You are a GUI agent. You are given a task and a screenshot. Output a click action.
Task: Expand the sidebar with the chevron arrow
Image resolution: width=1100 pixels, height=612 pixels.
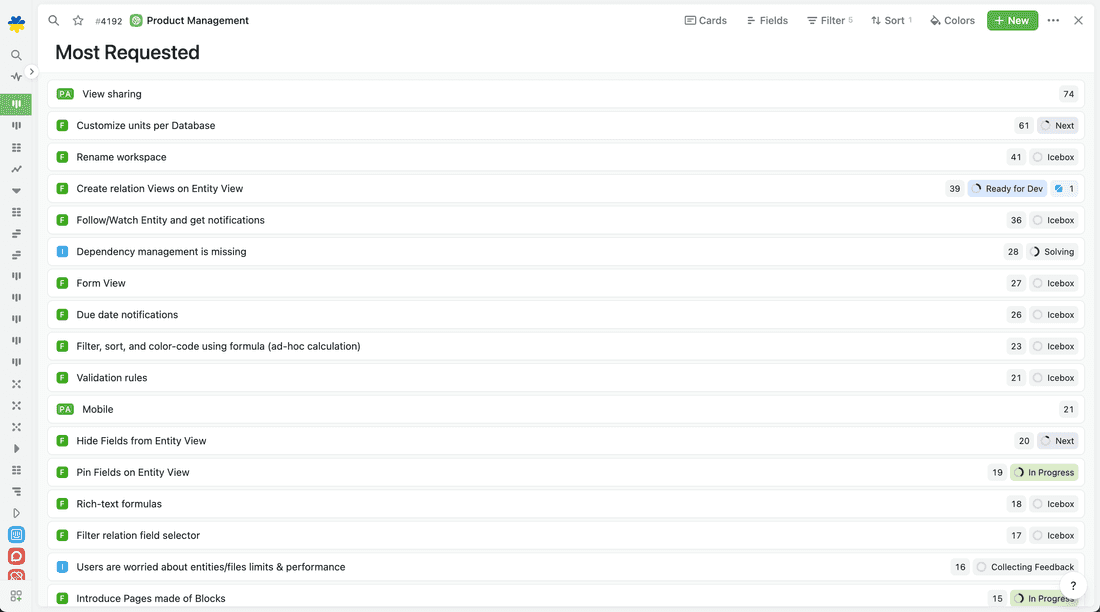coord(31,72)
